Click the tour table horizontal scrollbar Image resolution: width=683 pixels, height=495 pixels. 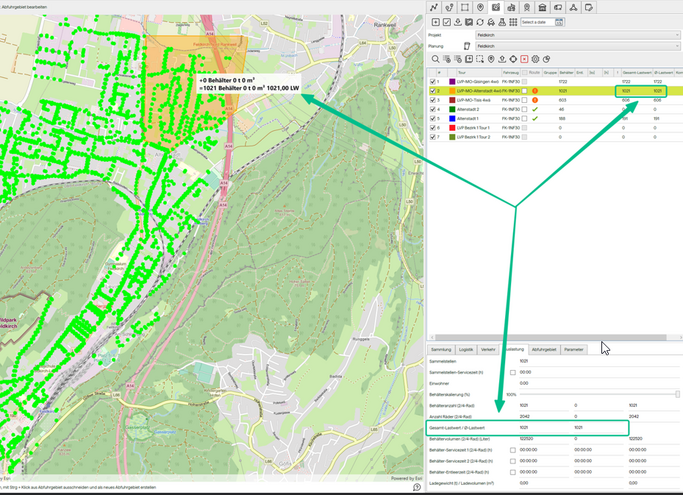coord(551,337)
